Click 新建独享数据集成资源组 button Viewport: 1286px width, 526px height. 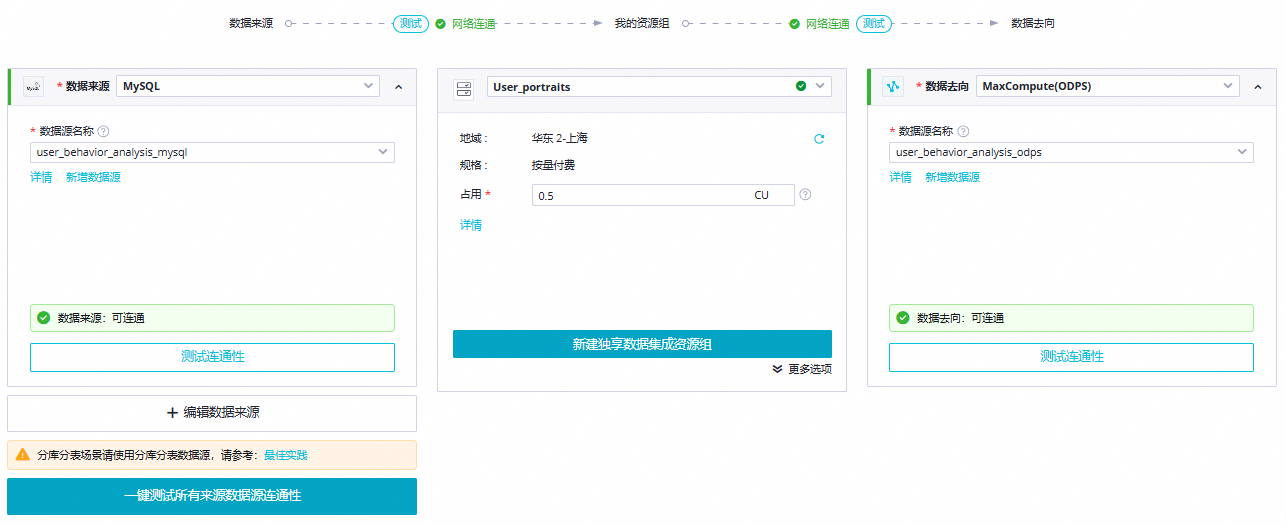(x=642, y=344)
